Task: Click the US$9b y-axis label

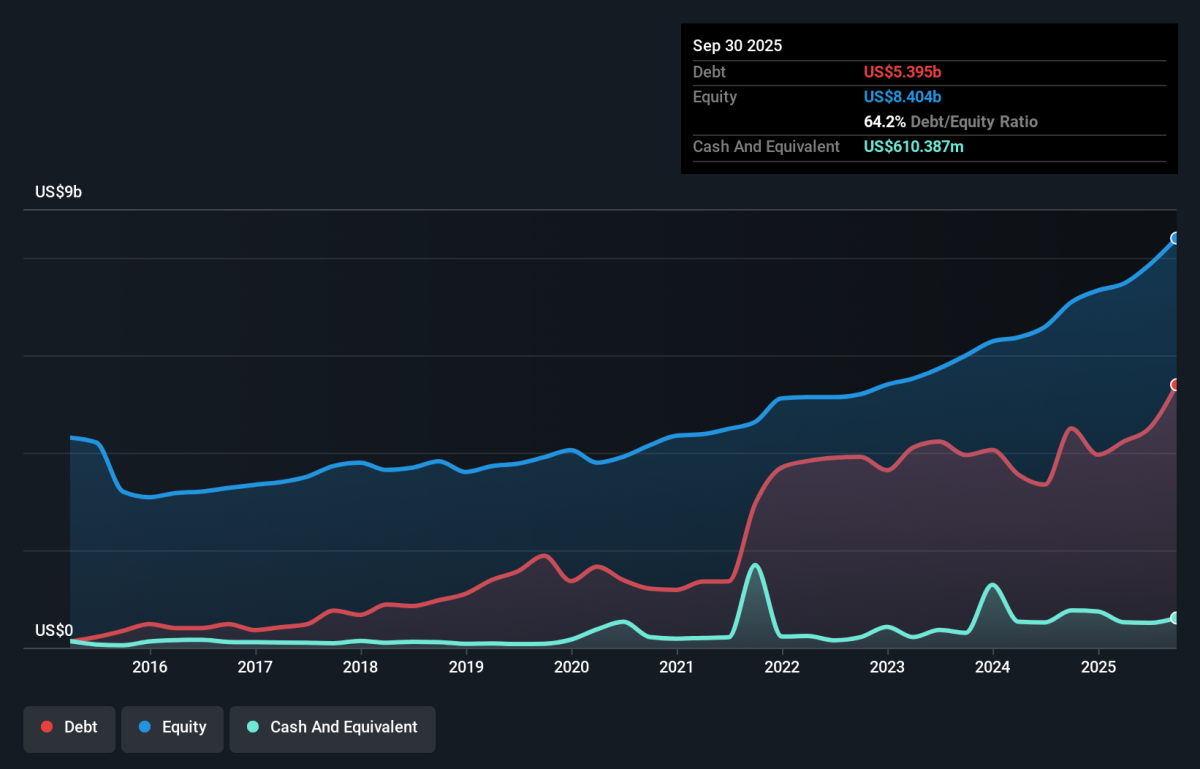Action: [58, 192]
